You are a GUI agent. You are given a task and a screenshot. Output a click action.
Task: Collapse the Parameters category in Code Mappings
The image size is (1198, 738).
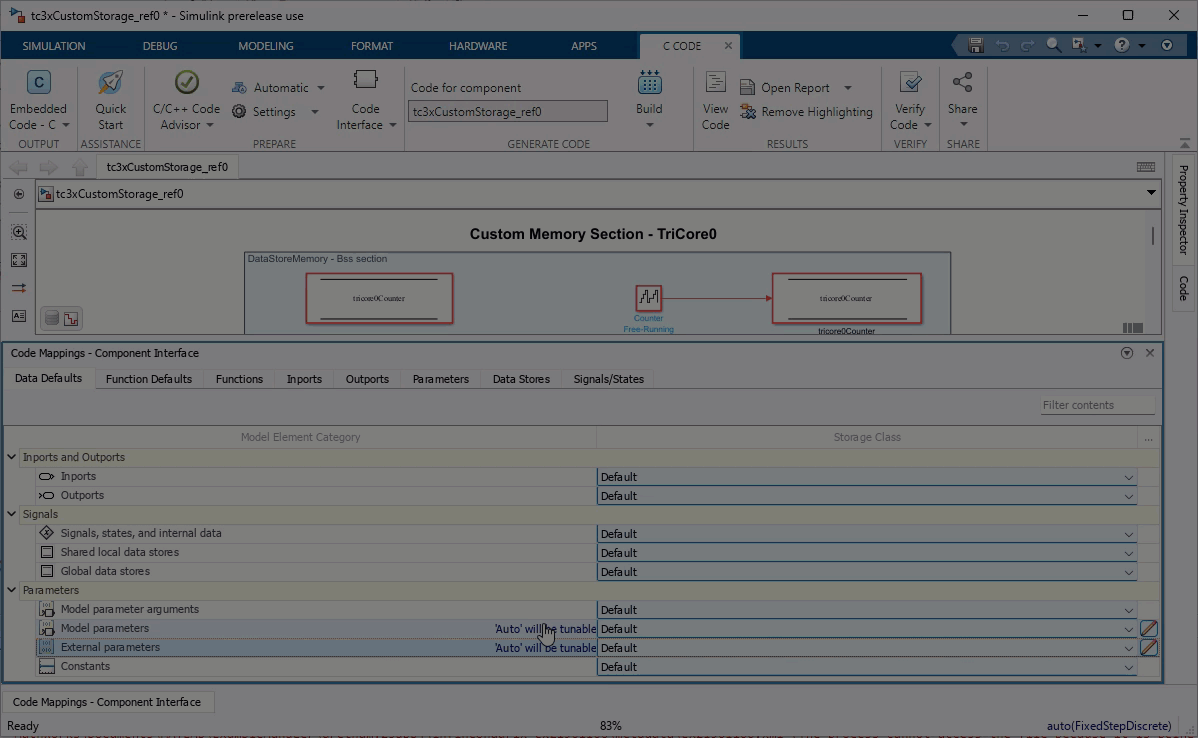pos(10,590)
